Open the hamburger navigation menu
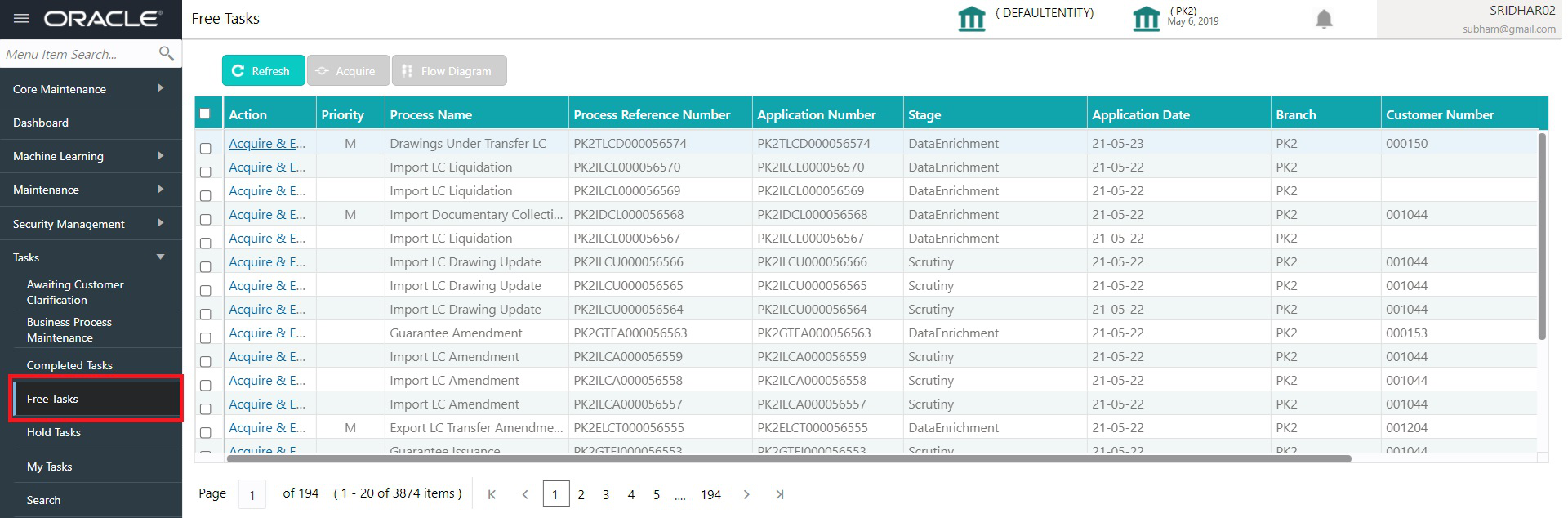1568x518 pixels. pos(21,18)
